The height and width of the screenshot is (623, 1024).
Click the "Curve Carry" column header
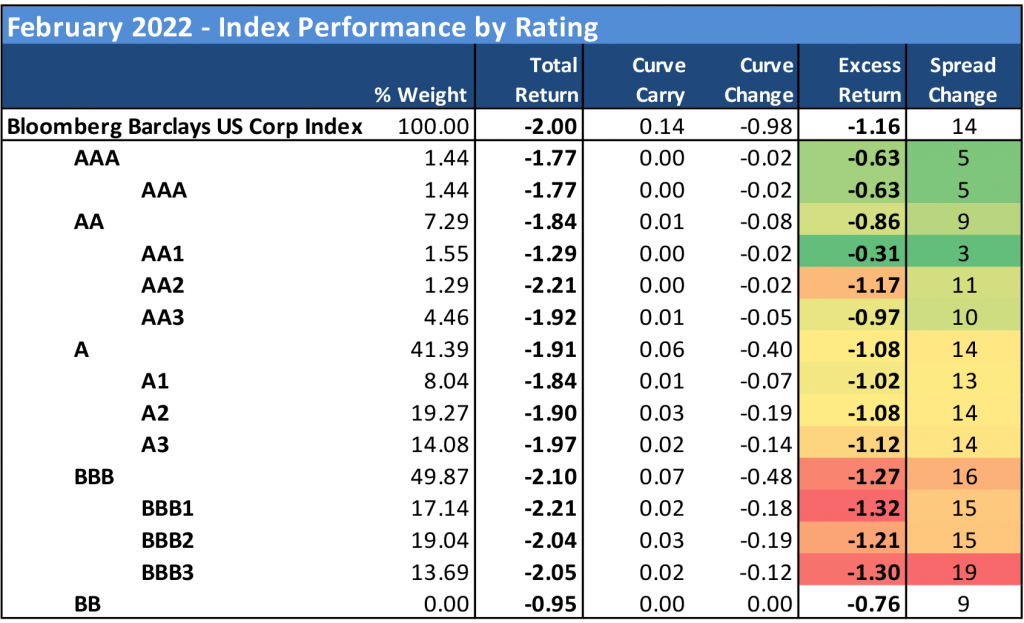[x=658, y=80]
